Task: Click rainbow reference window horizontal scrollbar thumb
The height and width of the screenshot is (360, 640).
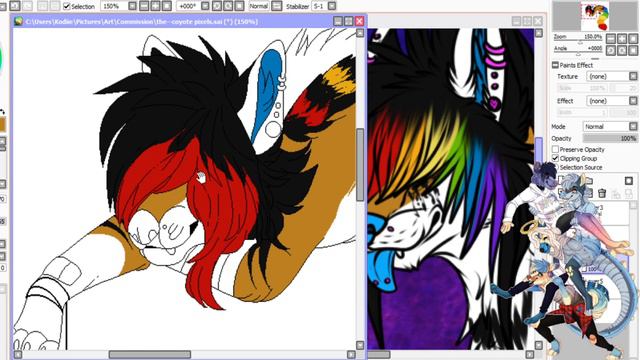Action: 378,355
